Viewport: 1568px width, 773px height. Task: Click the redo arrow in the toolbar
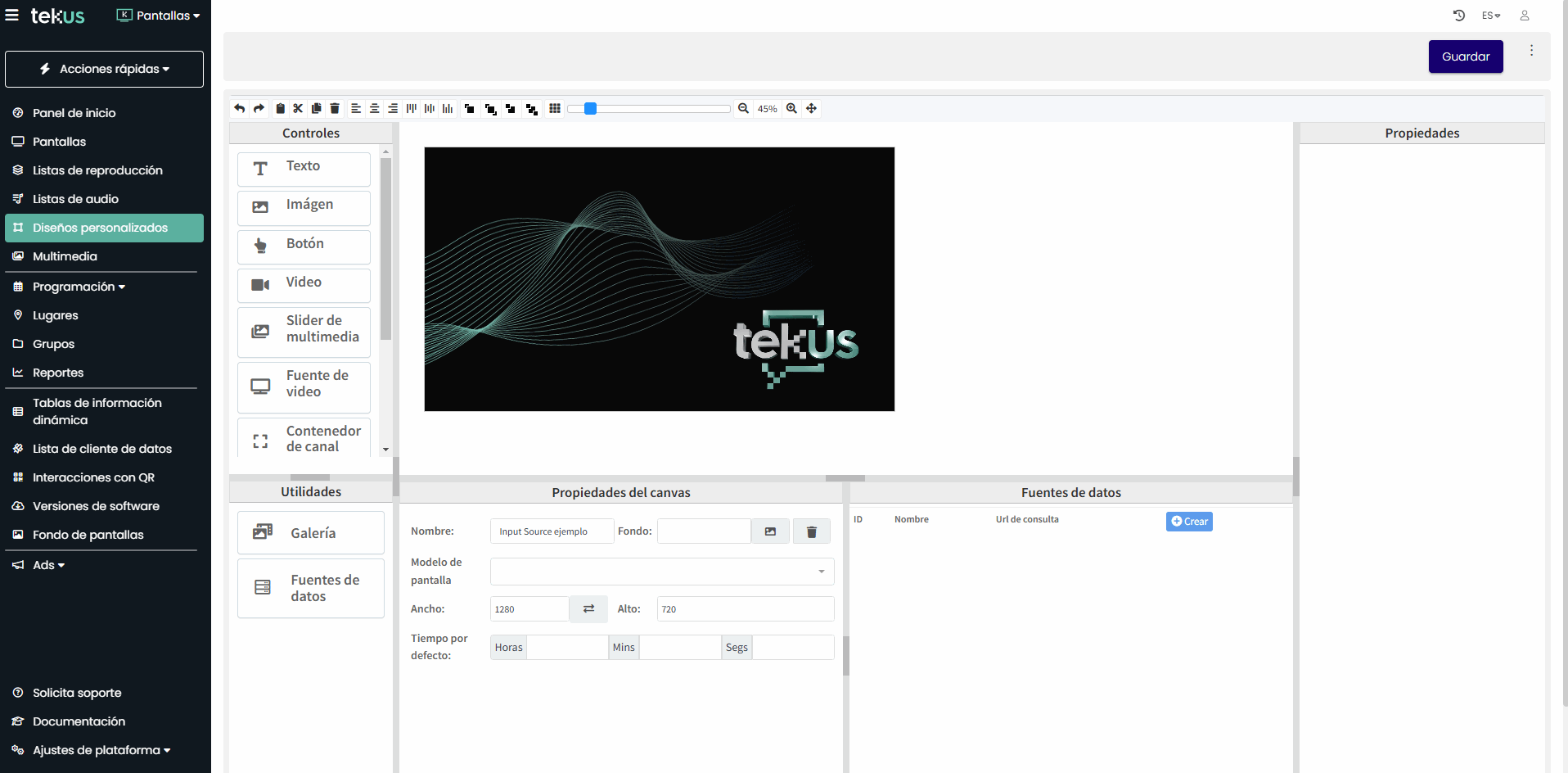[x=259, y=108]
